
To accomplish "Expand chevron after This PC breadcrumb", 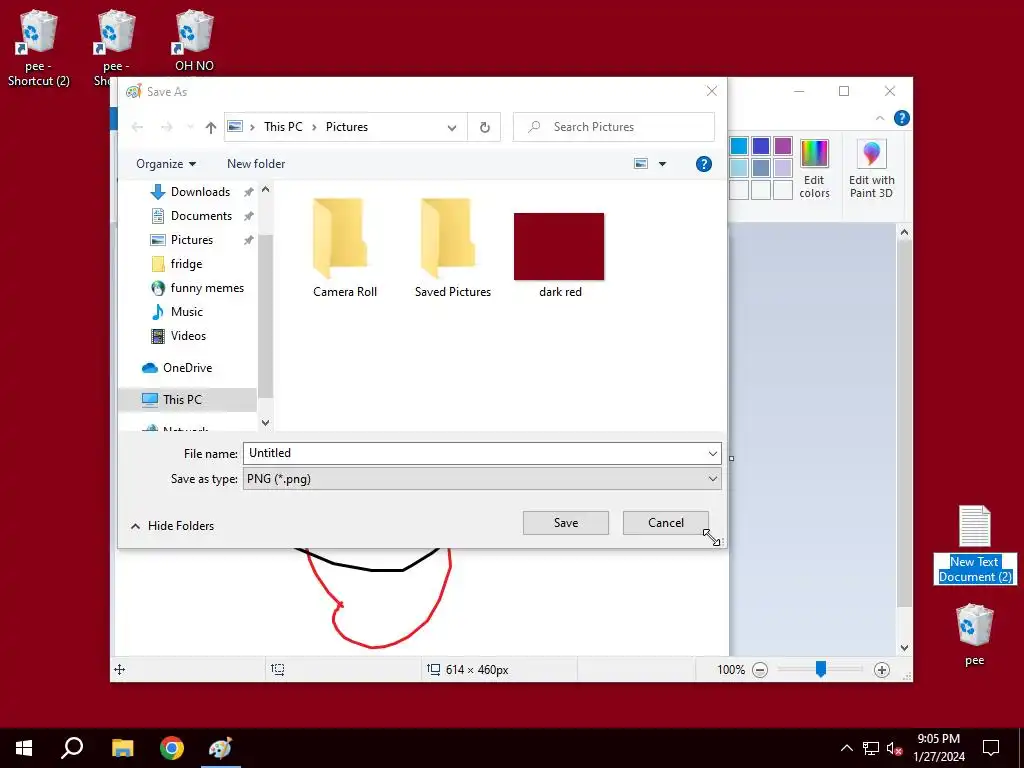I will [x=314, y=127].
